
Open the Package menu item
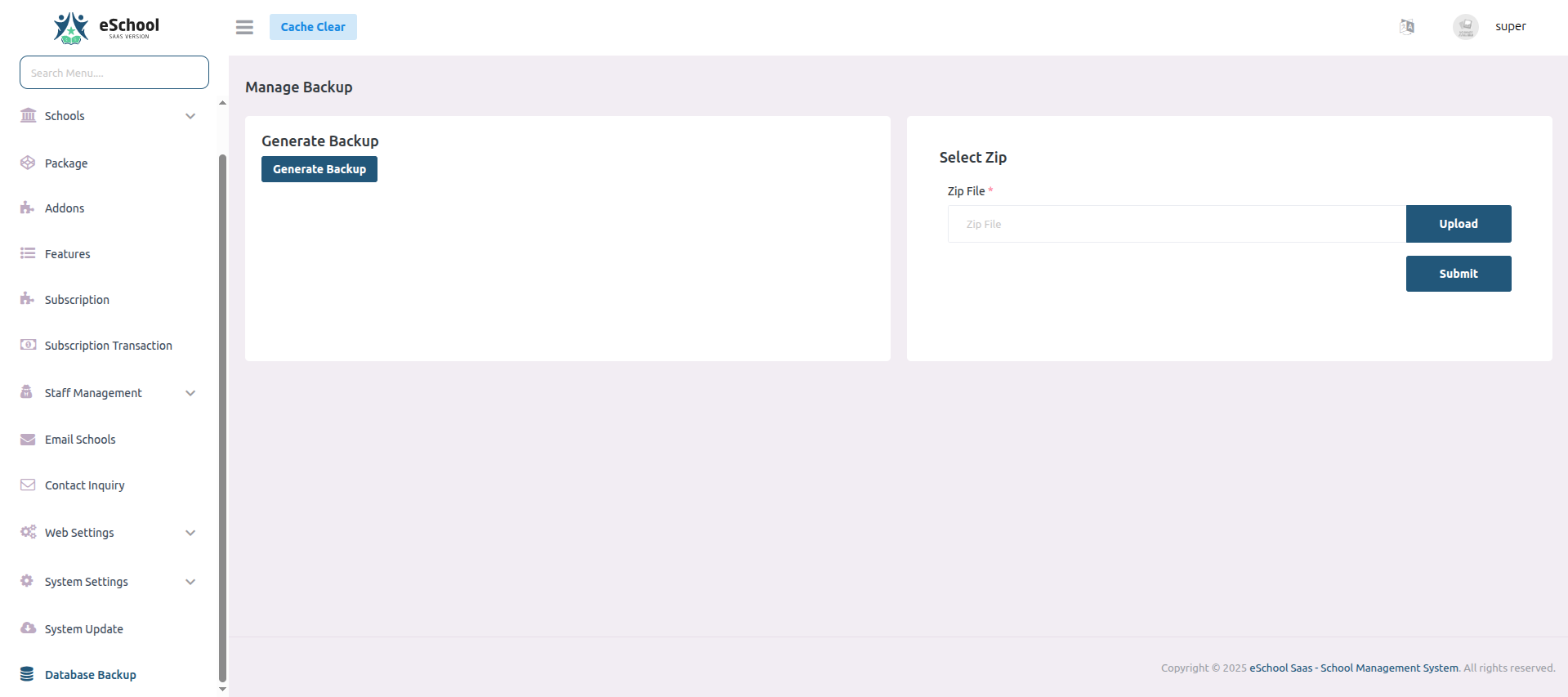point(66,163)
